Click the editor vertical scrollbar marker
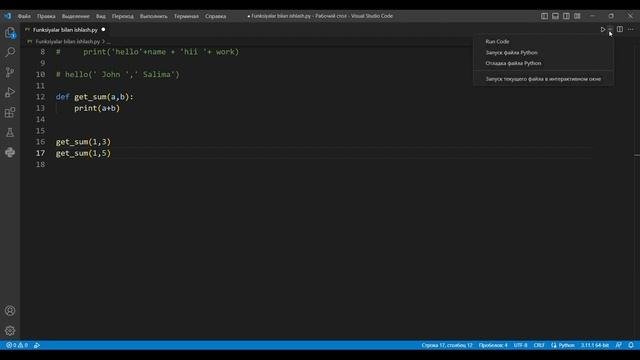Screen dimensions: 640x360 [x=637, y=155]
